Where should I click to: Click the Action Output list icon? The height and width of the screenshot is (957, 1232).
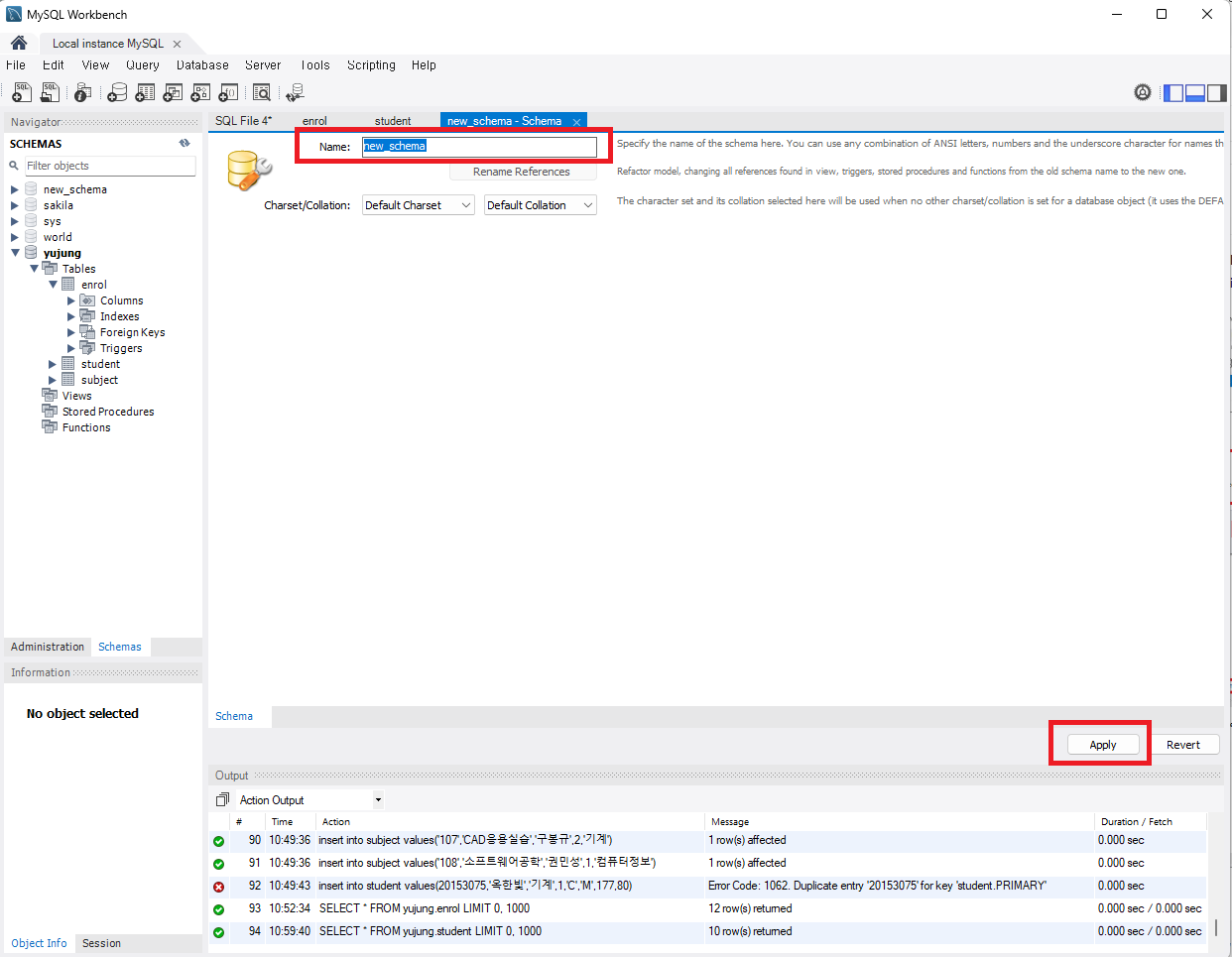point(222,799)
